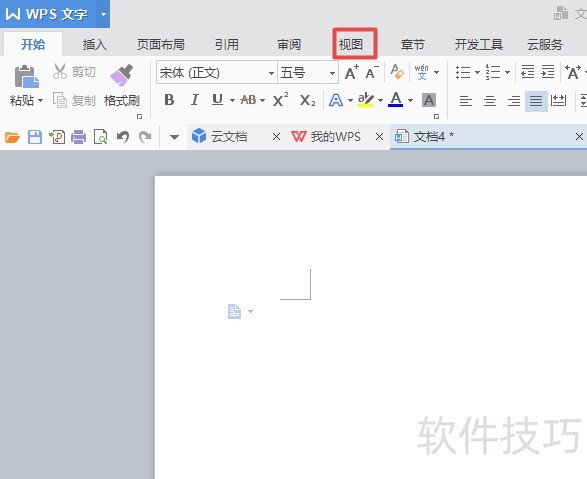The width and height of the screenshot is (587, 479).
Task: Click the 剪切 cut button
Action: (74, 71)
